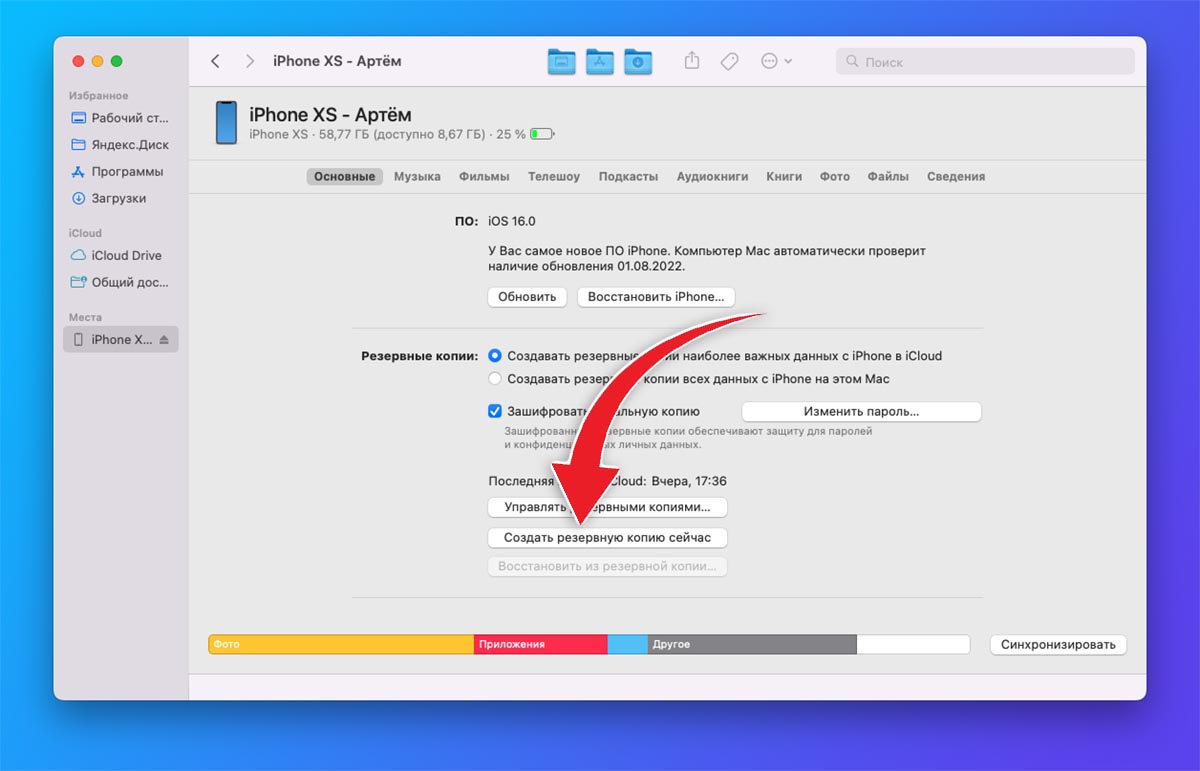Click the Избранное sidebar header
Screen dimensions: 1200x771
(99, 96)
